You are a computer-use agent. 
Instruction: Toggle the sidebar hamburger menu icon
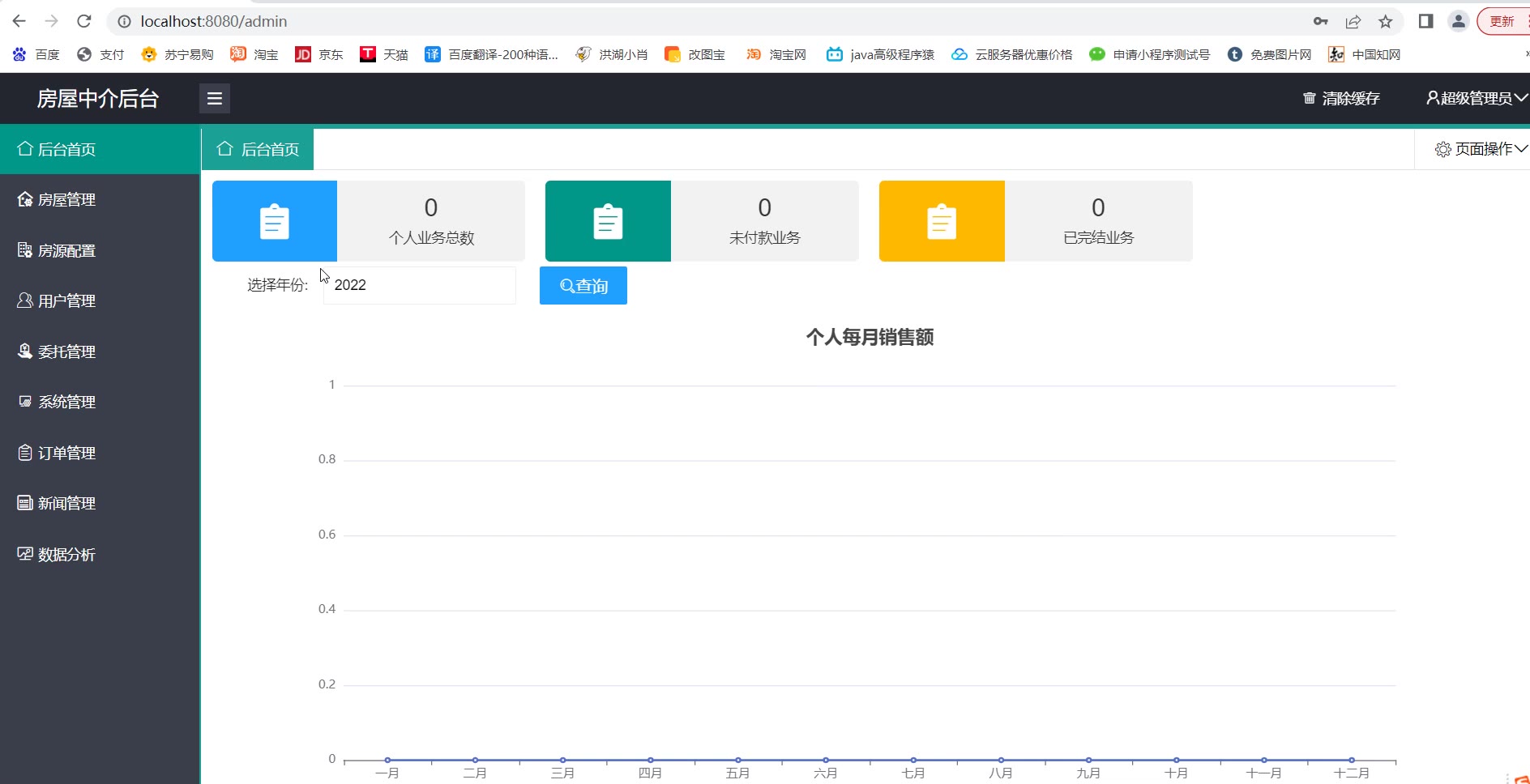click(215, 98)
